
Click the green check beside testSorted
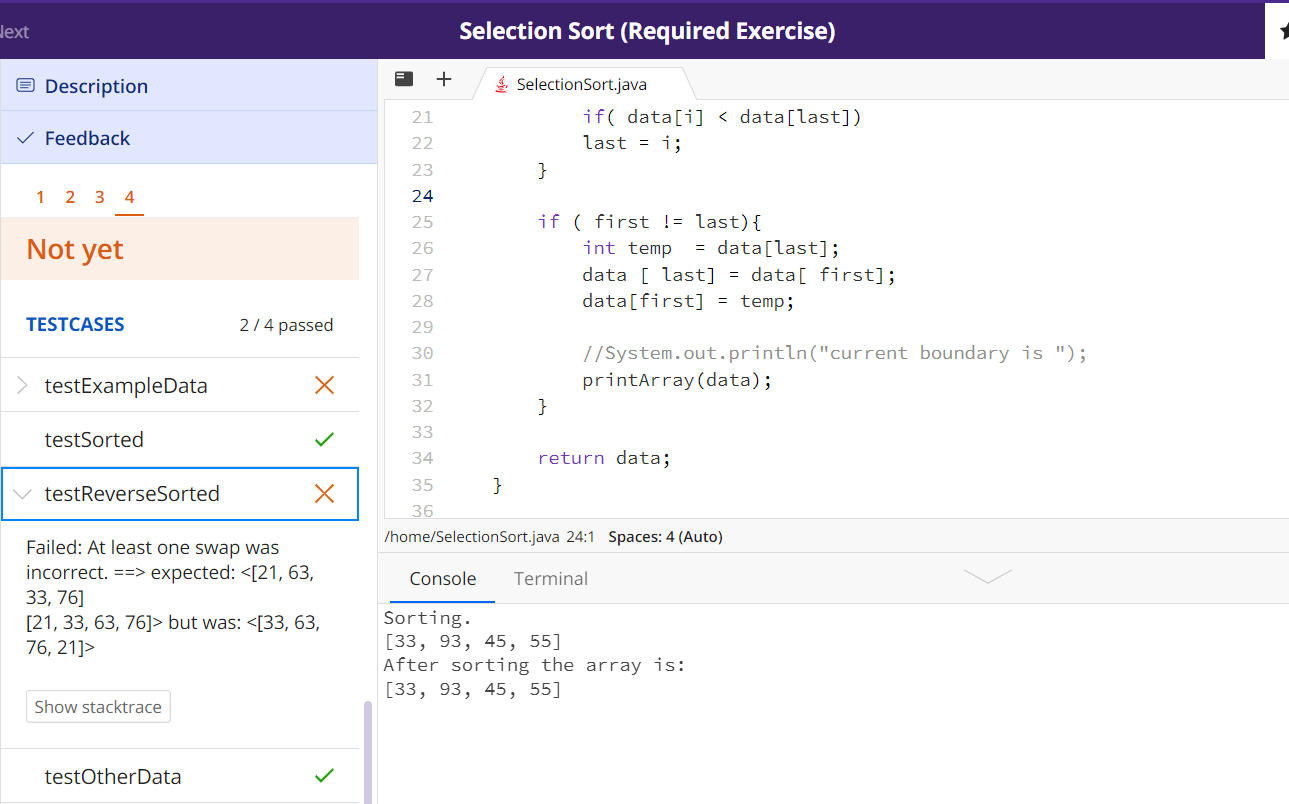[x=324, y=438]
